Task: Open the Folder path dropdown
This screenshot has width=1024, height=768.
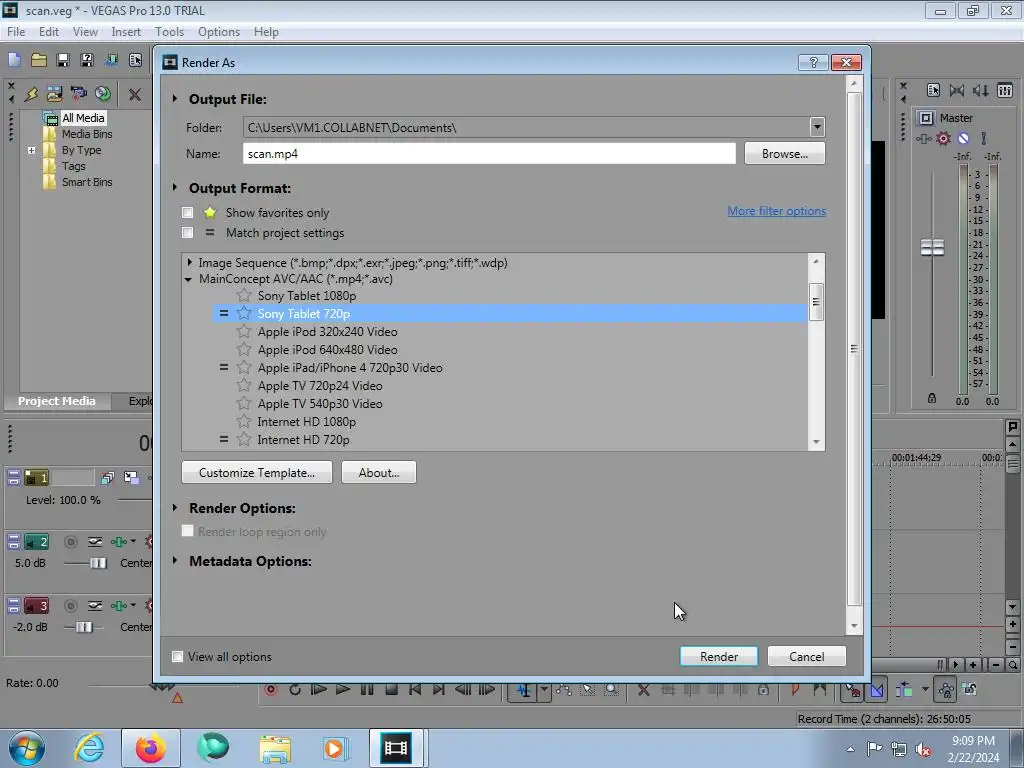Action: coord(817,127)
